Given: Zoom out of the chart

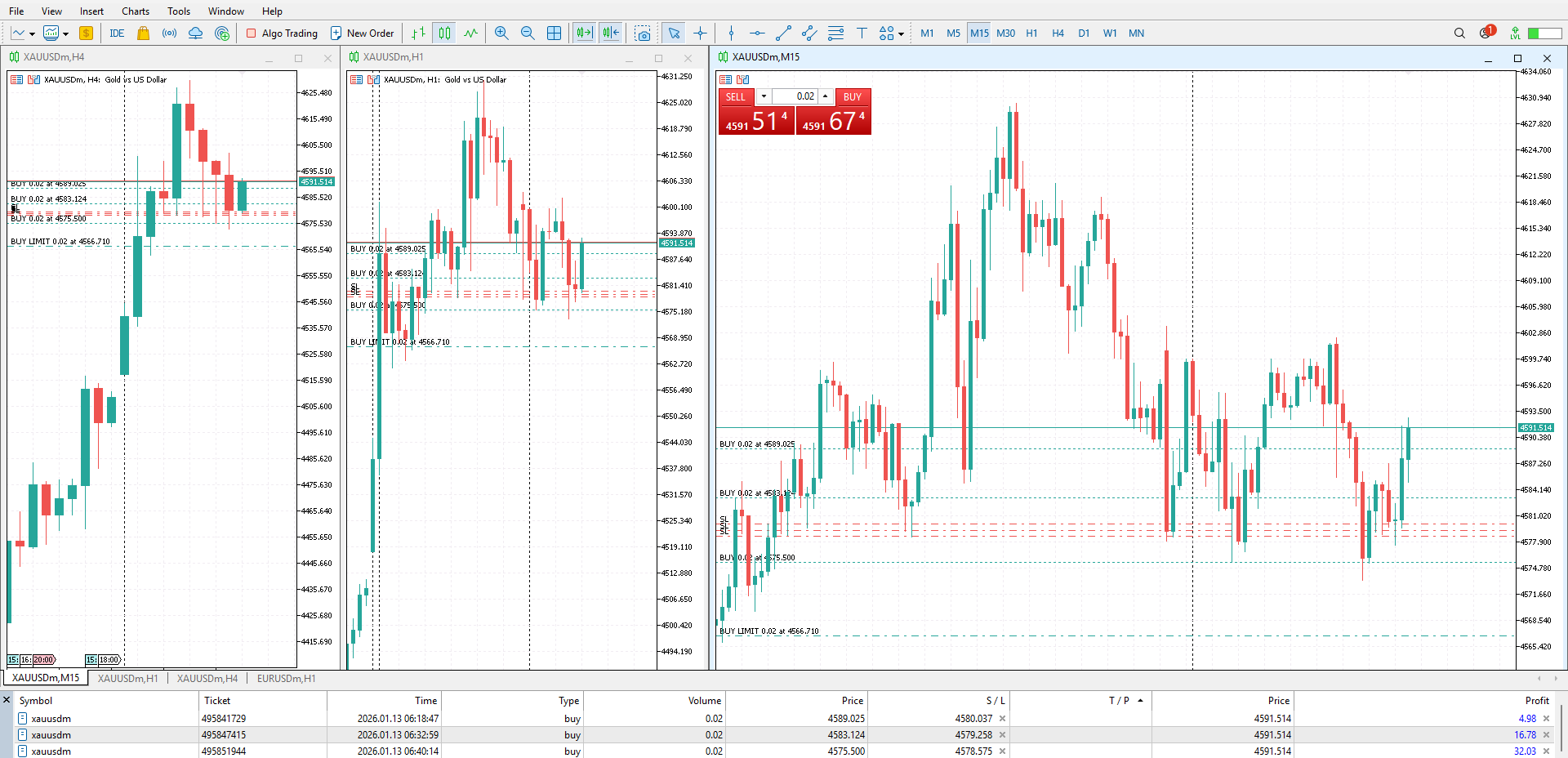Looking at the screenshot, I should 528,33.
